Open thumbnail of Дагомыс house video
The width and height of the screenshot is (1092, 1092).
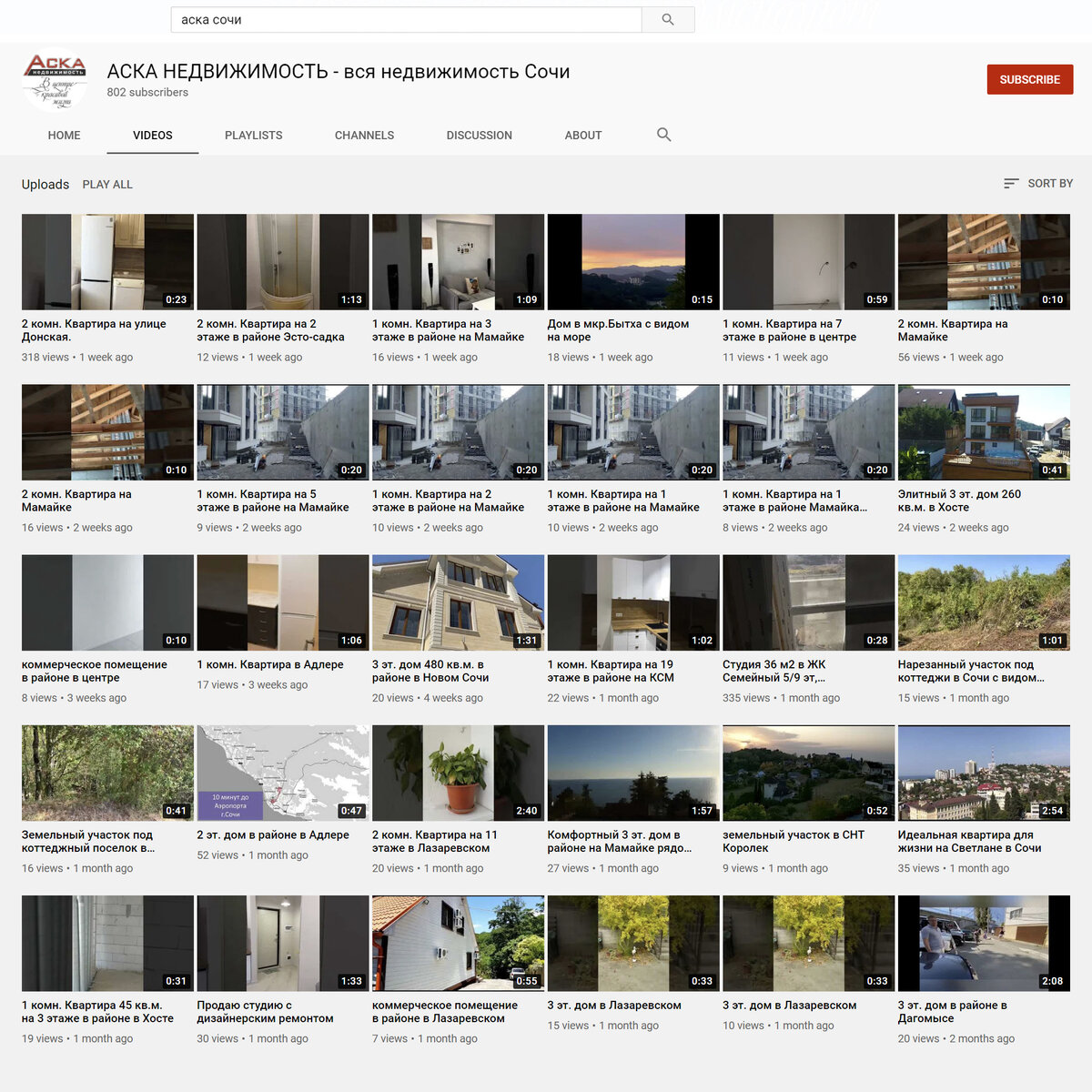[984, 944]
